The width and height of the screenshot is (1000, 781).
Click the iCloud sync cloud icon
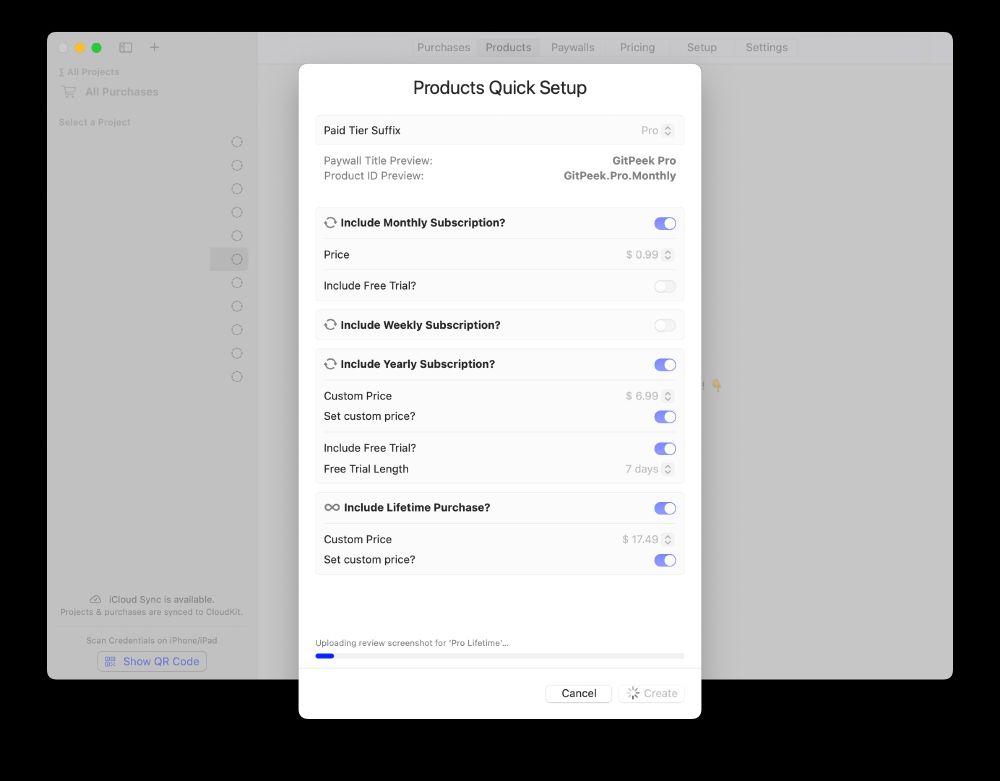click(x=95, y=599)
